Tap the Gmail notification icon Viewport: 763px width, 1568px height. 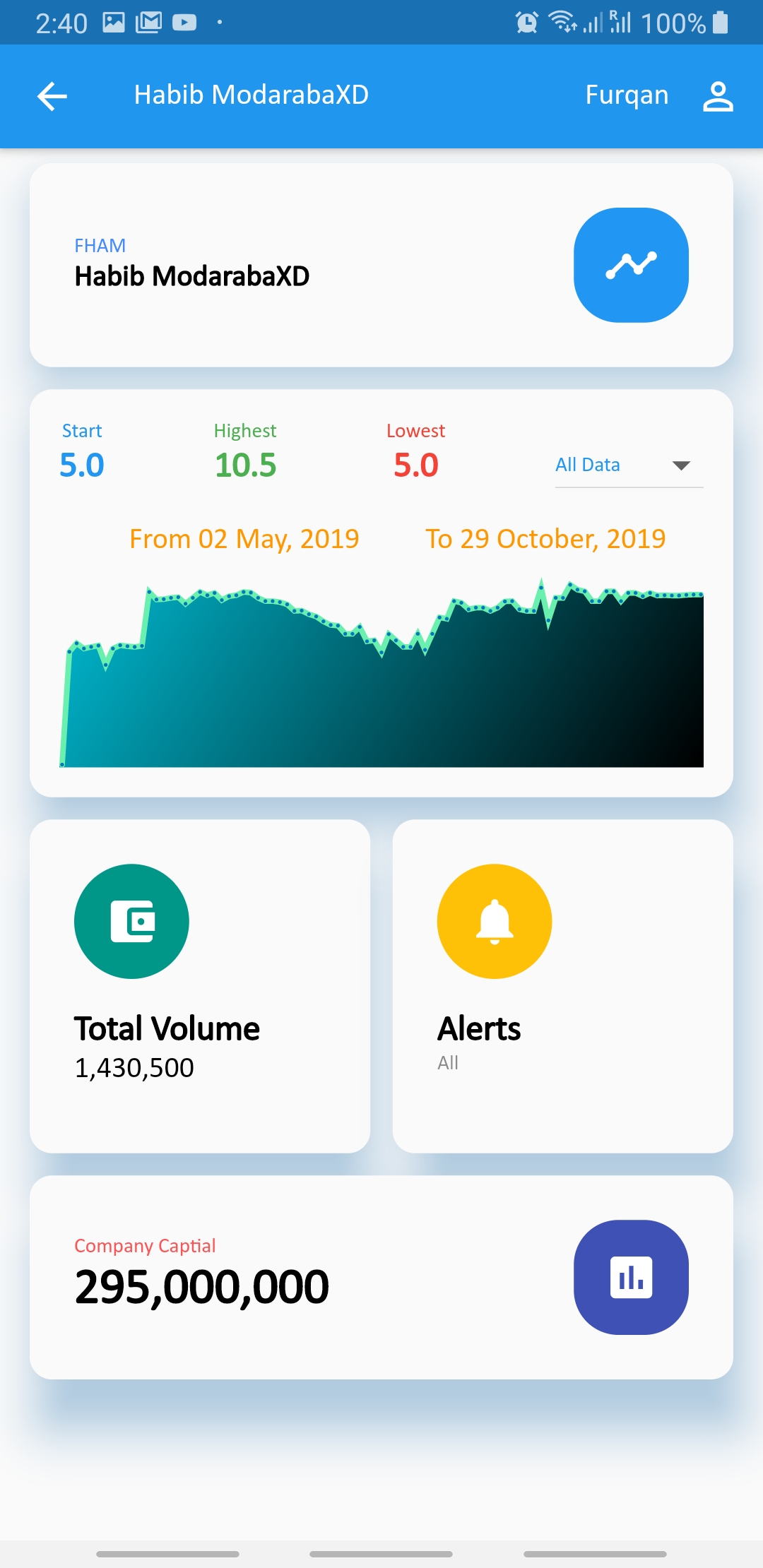point(148,23)
